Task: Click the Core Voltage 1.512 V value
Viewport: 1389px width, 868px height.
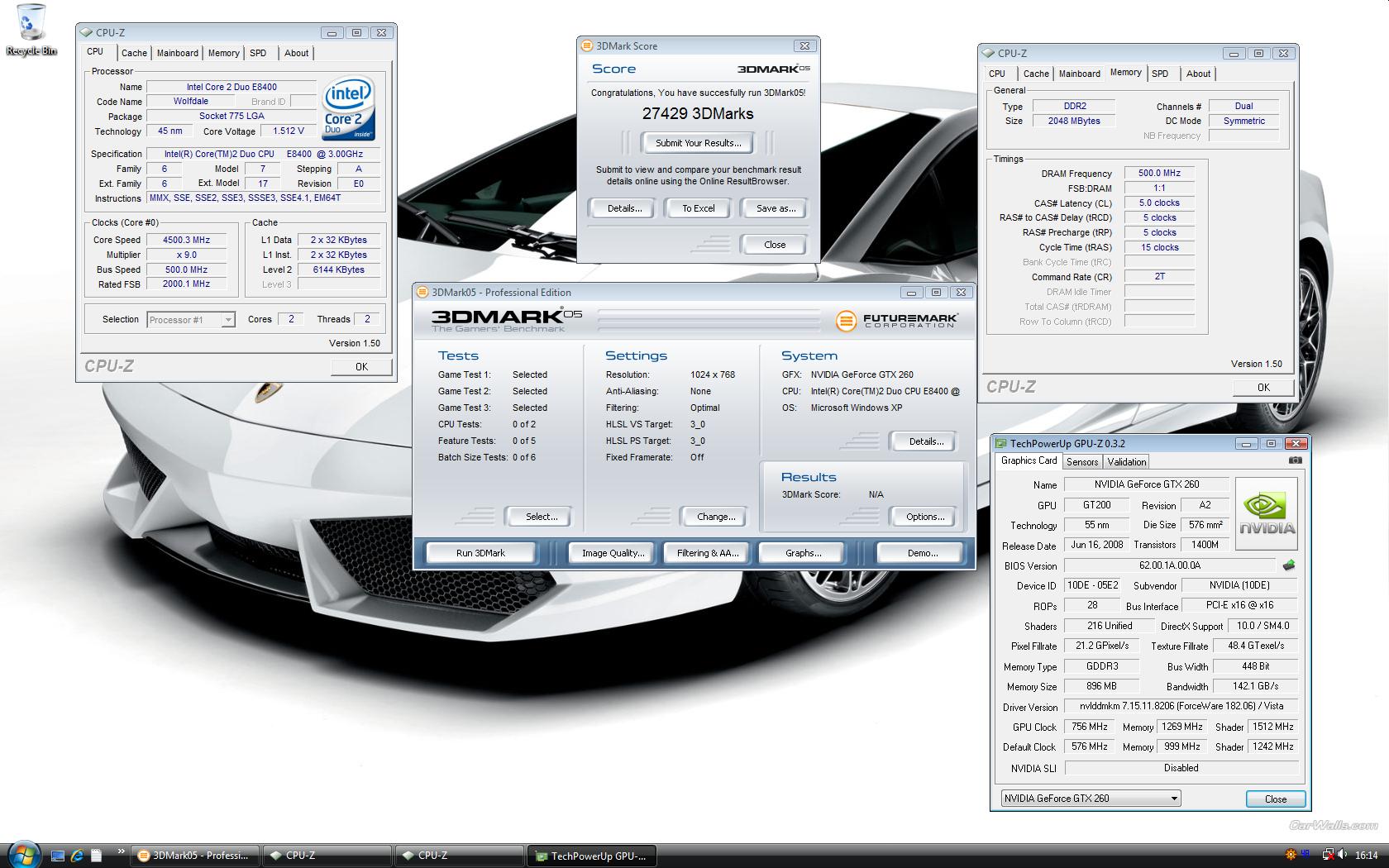Action: coord(289,131)
